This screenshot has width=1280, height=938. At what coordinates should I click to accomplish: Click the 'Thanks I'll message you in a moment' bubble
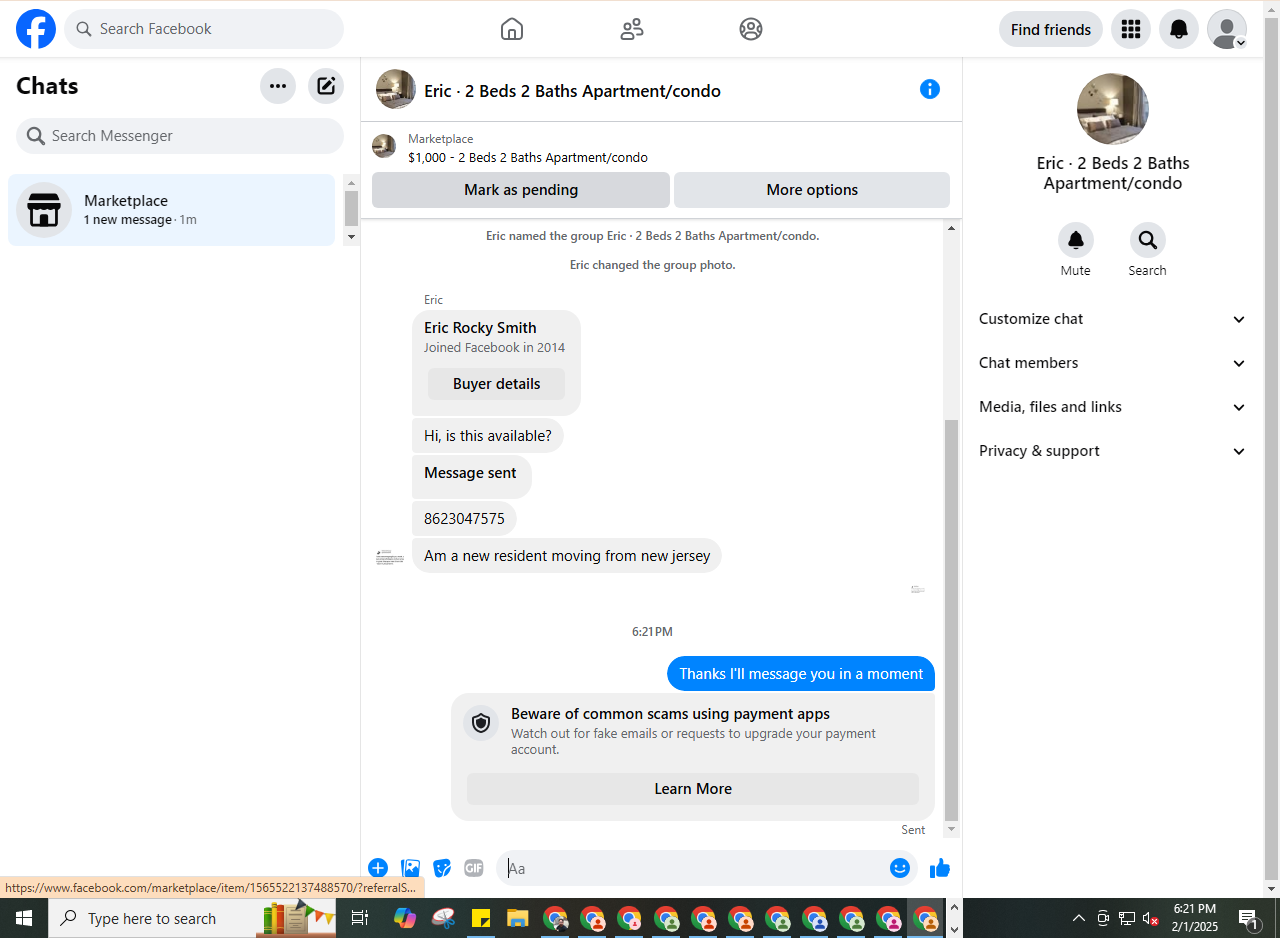click(x=801, y=674)
